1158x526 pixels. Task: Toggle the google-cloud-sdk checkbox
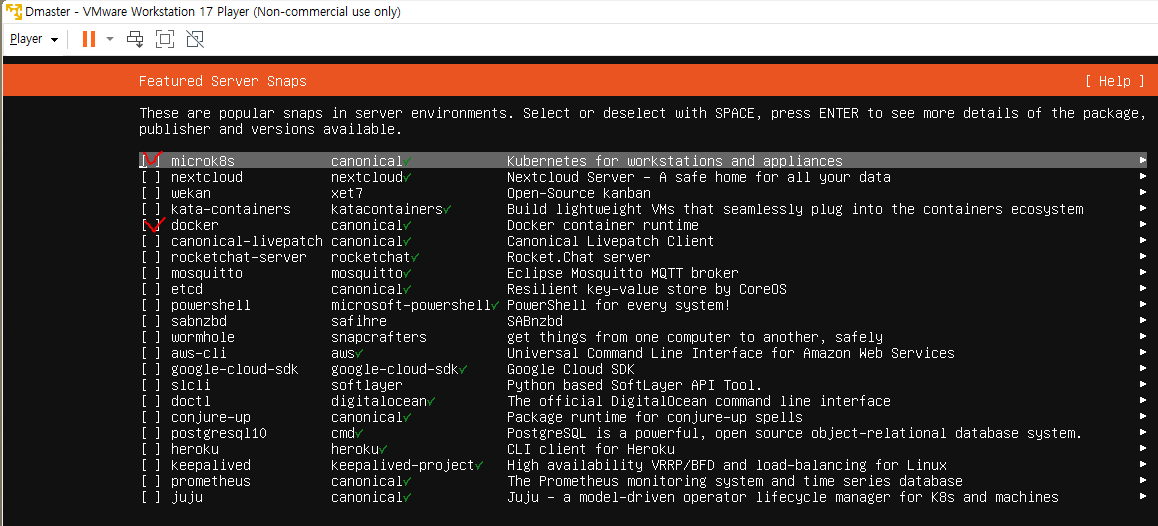151,369
